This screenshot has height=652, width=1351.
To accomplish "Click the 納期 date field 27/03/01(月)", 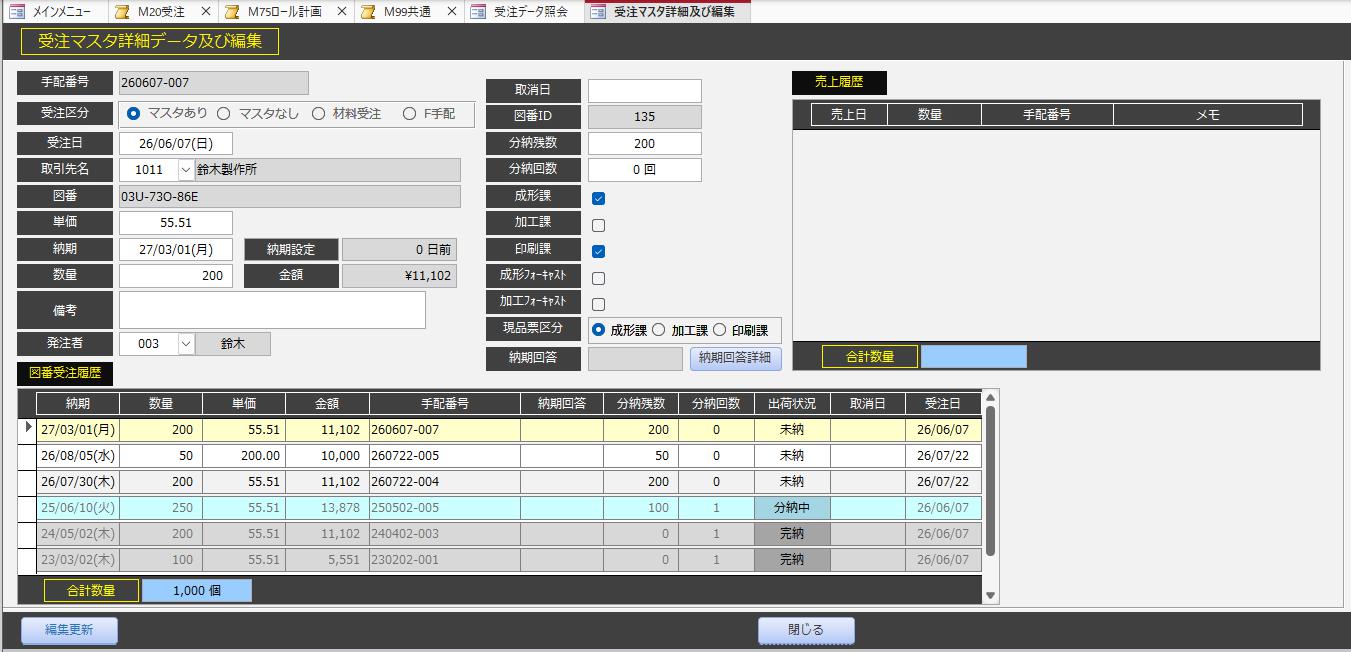I will 176,249.
